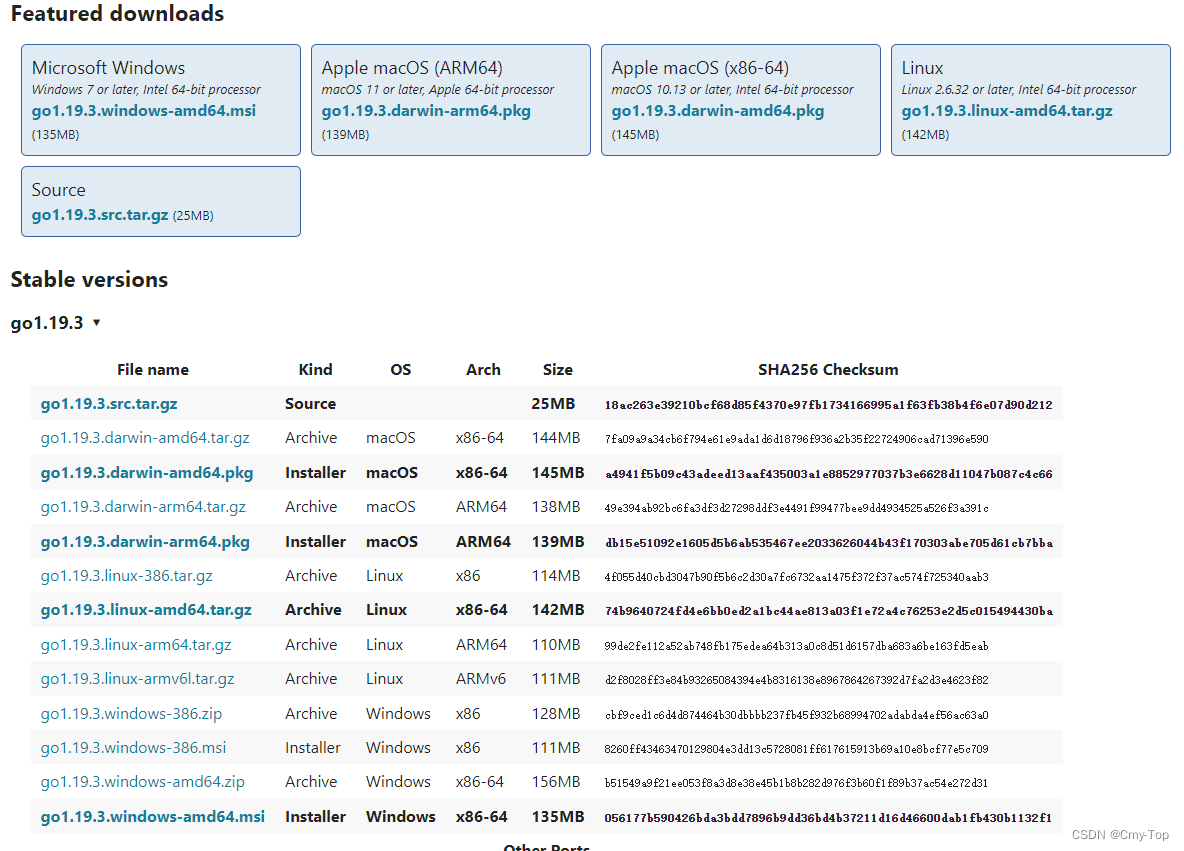The image size is (1184, 851).
Task: Click the SHA256 Checksum column header
Action: 828,370
